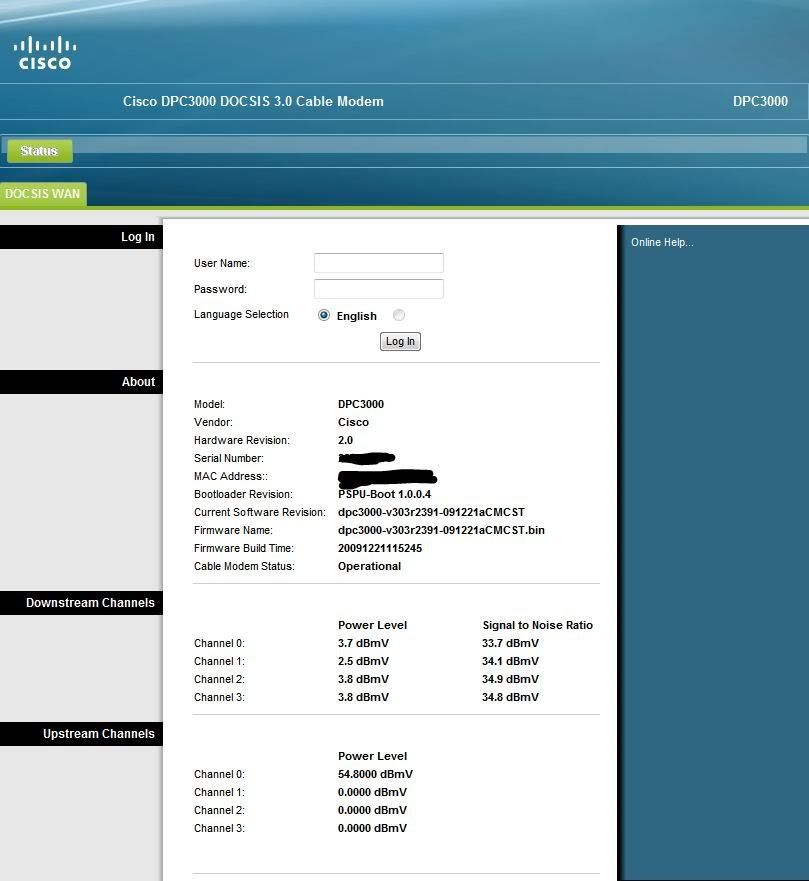Click the Hardware Revision value 2.0
The image size is (809, 881).
tap(345, 440)
